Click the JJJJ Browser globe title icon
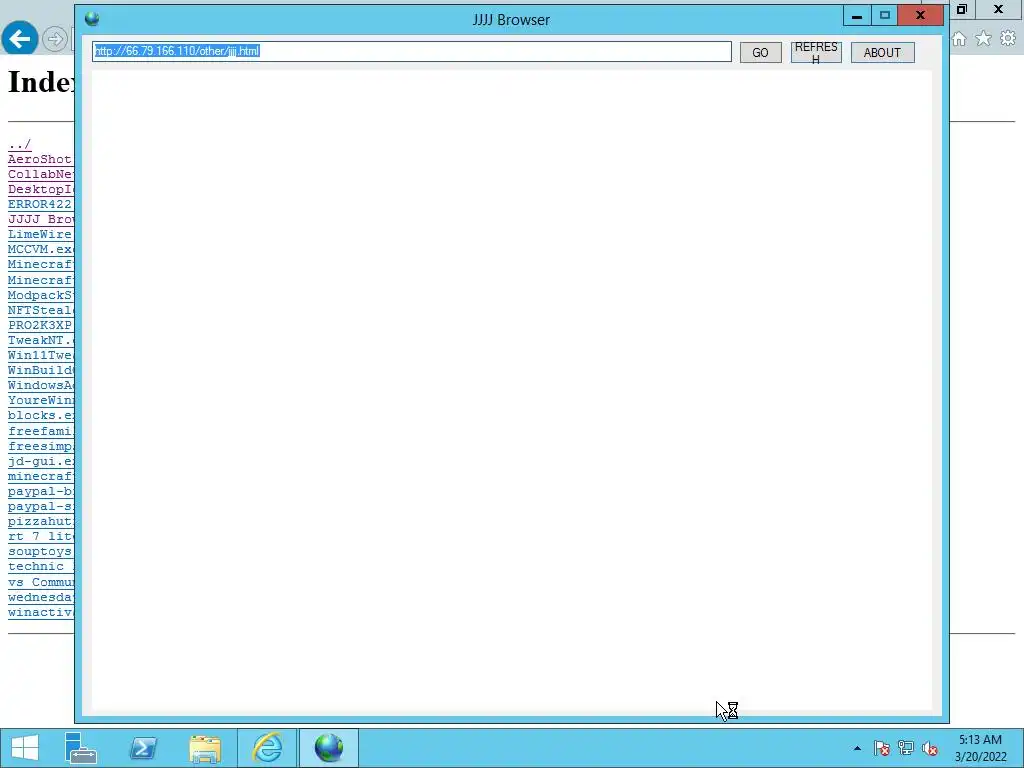This screenshot has height=768, width=1024. click(x=92, y=18)
